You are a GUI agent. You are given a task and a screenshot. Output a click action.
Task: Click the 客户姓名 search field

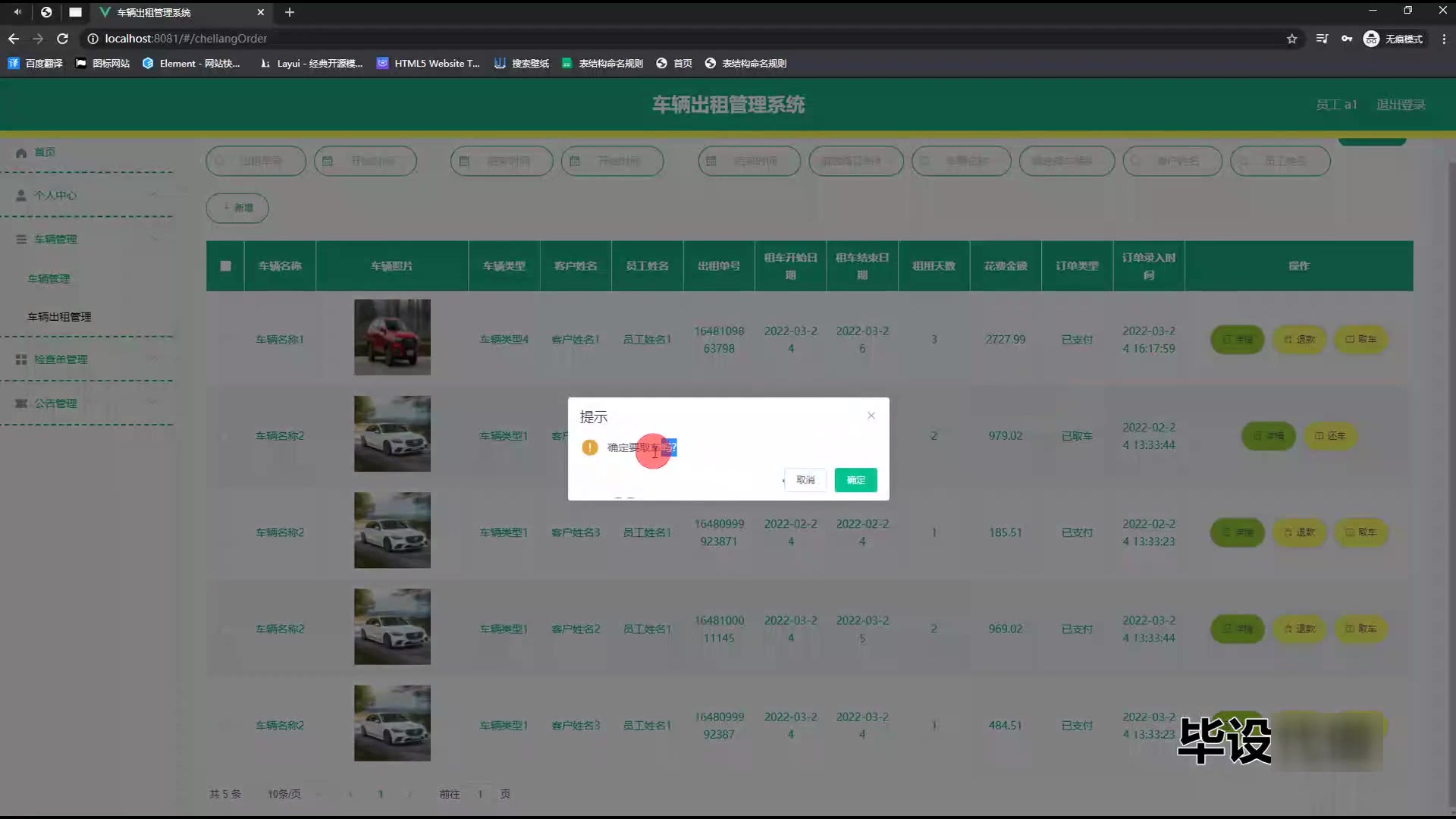[x=1173, y=162]
